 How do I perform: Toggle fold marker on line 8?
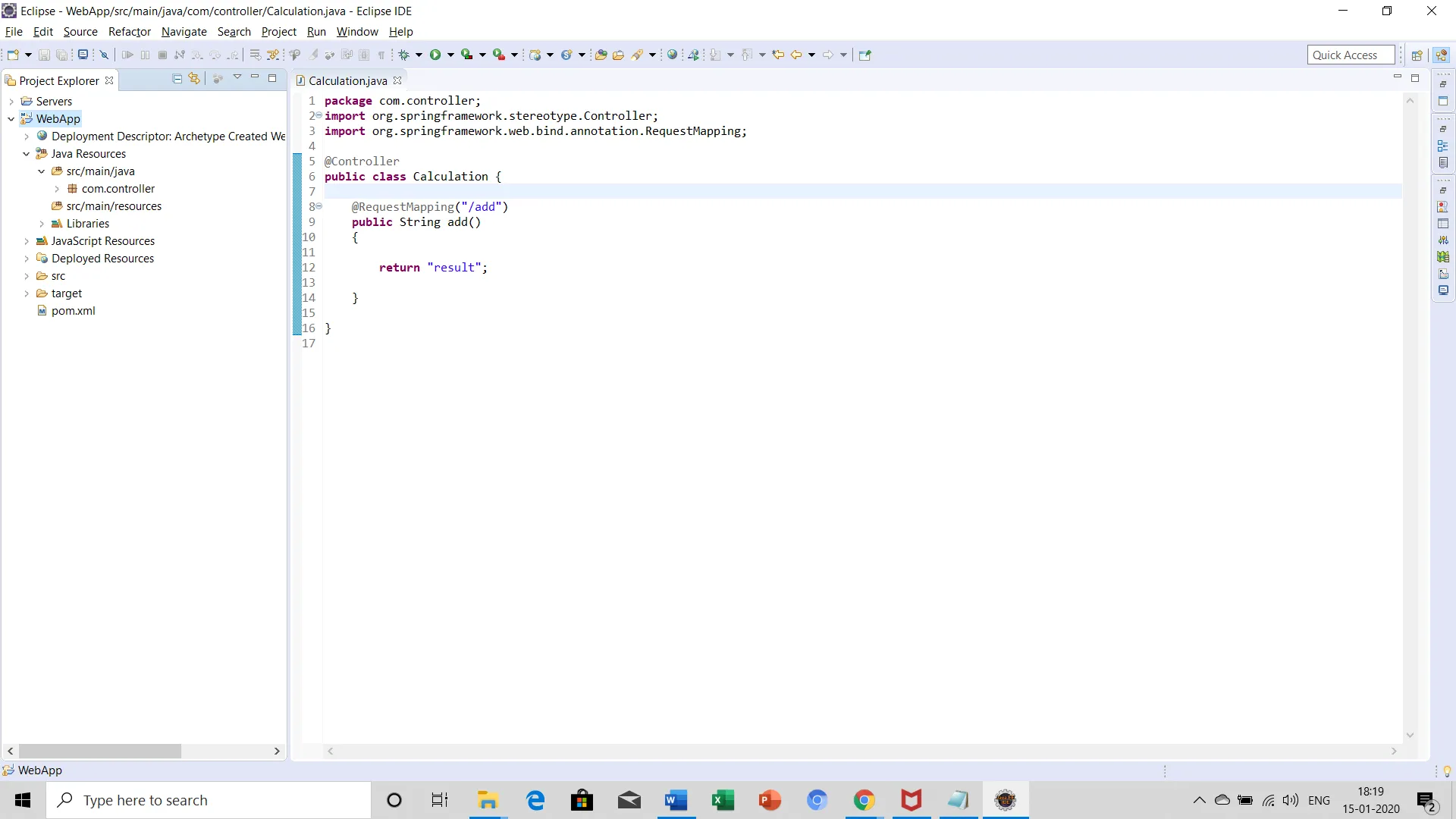tap(319, 206)
